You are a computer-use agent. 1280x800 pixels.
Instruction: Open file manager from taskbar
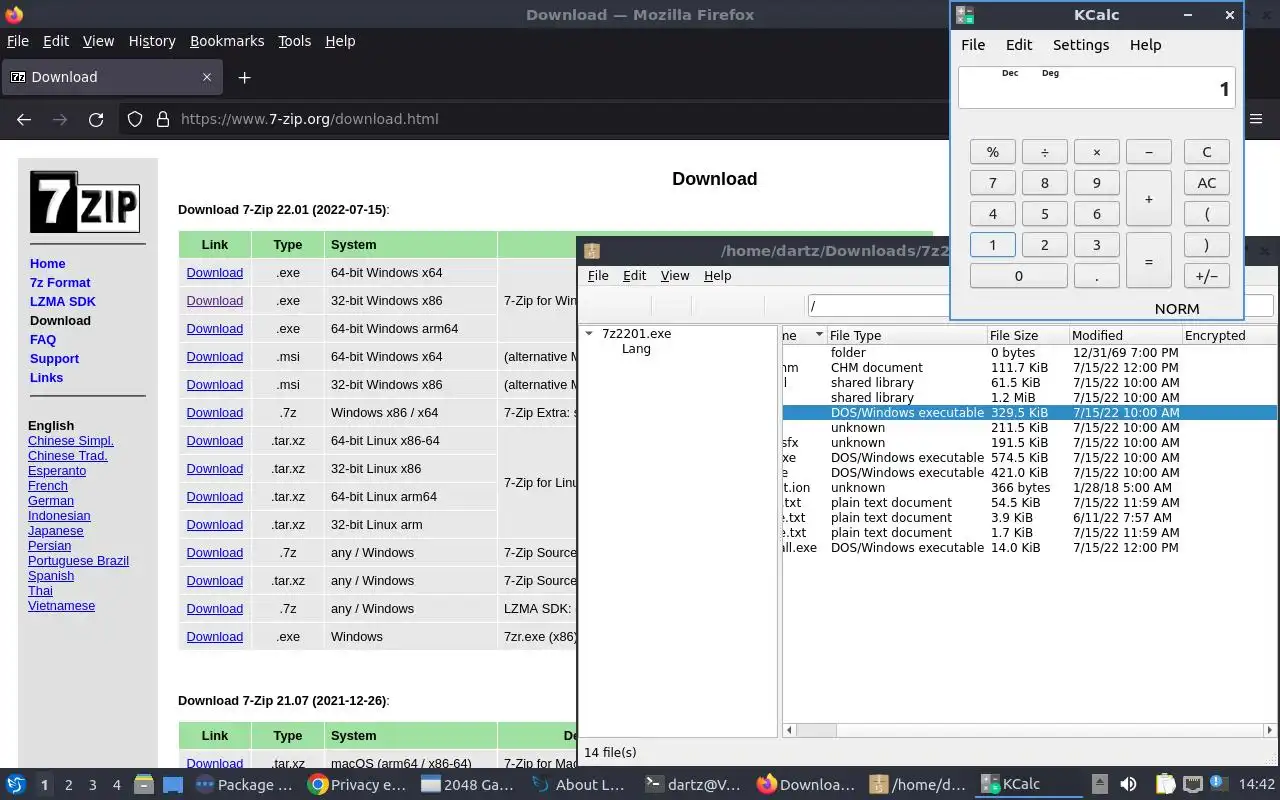pyautogui.click(x=143, y=784)
